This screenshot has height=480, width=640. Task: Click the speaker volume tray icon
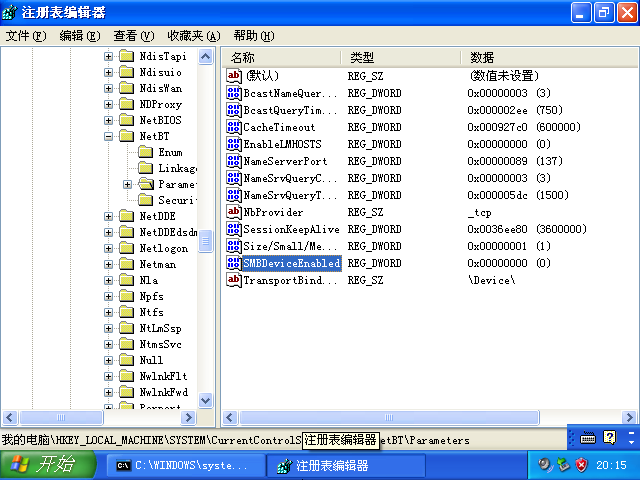pyautogui.click(x=545, y=464)
